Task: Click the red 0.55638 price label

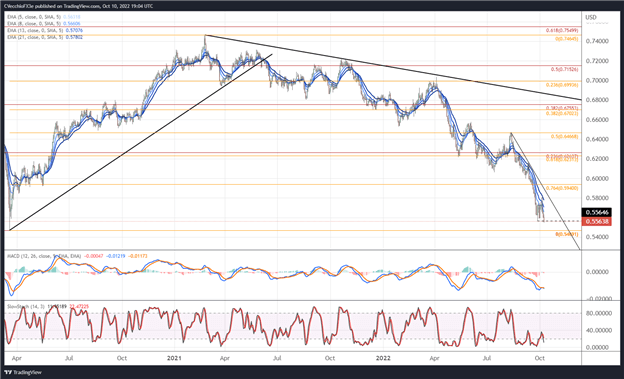Action: (x=597, y=221)
